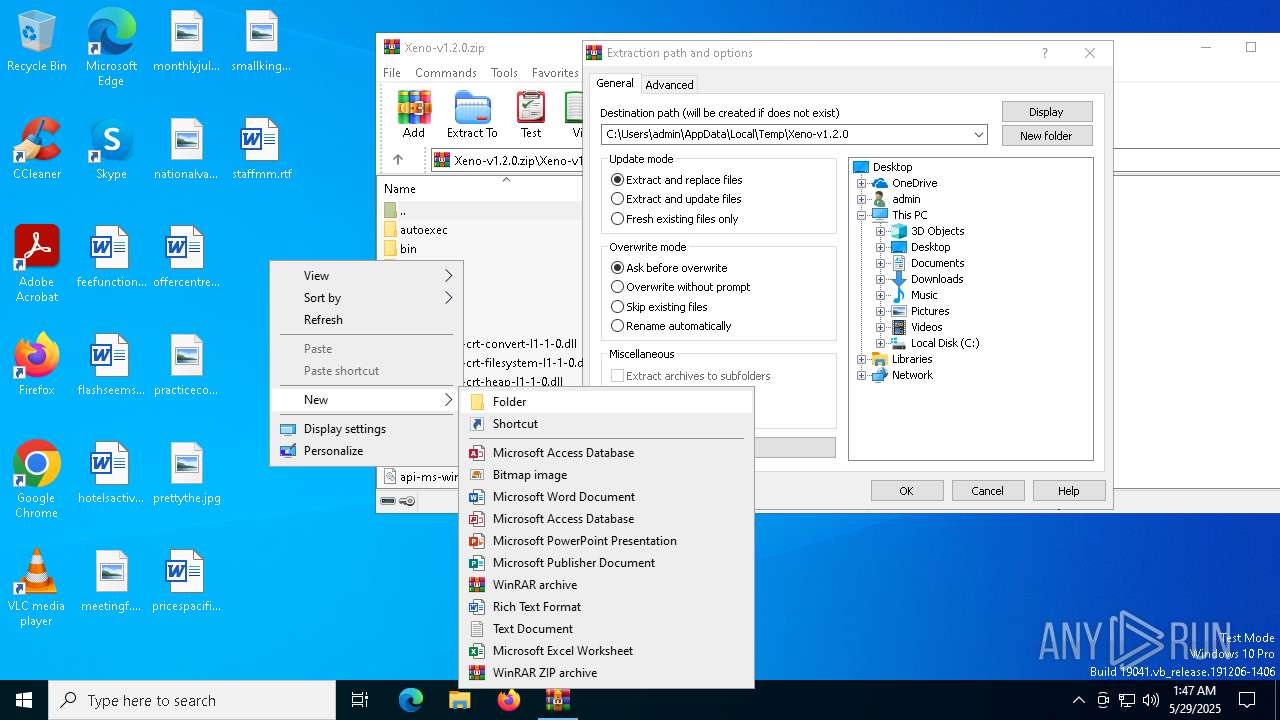1280x720 pixels.
Task: Create a new Folder from submenu
Action: coord(606,402)
